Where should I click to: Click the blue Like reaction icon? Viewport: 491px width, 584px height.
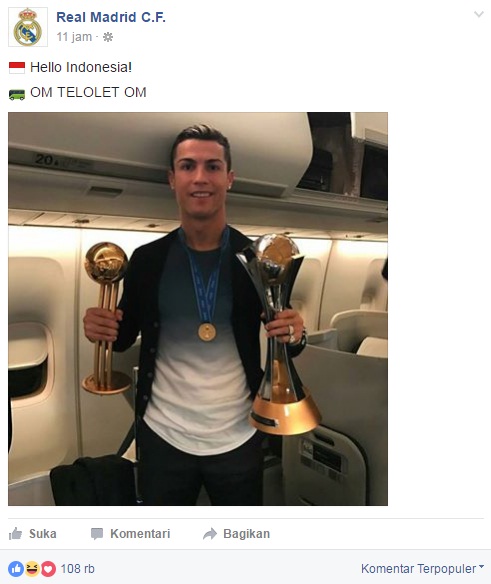point(16,569)
